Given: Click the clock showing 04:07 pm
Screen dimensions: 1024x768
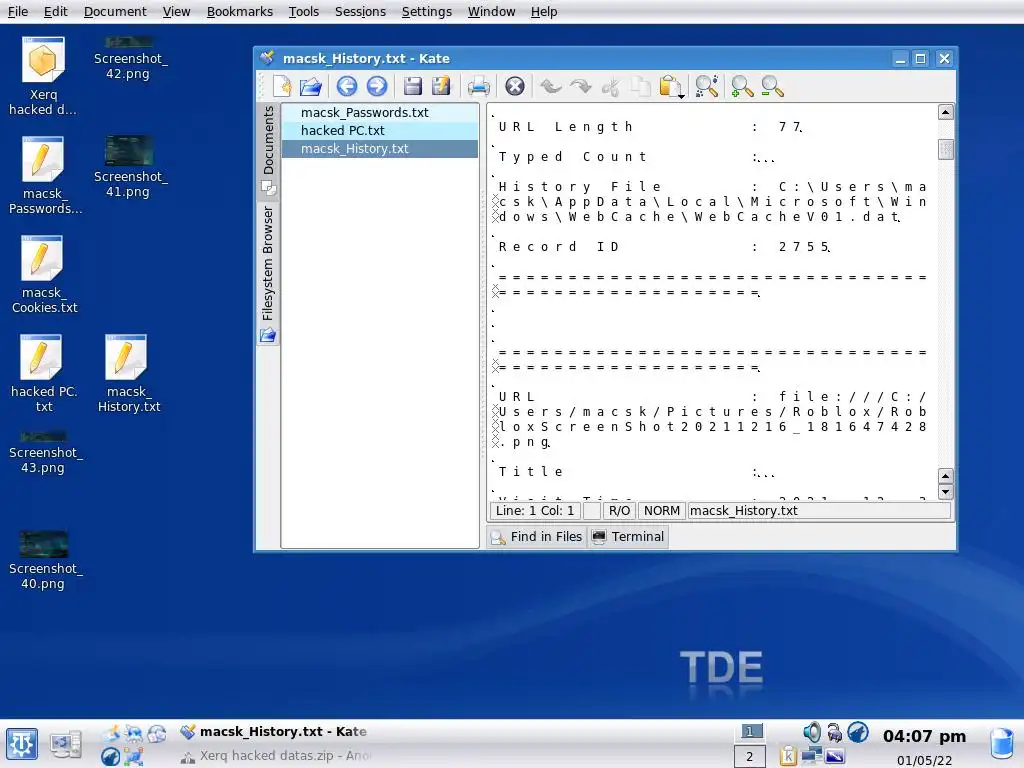Looking at the screenshot, I should point(924,737).
